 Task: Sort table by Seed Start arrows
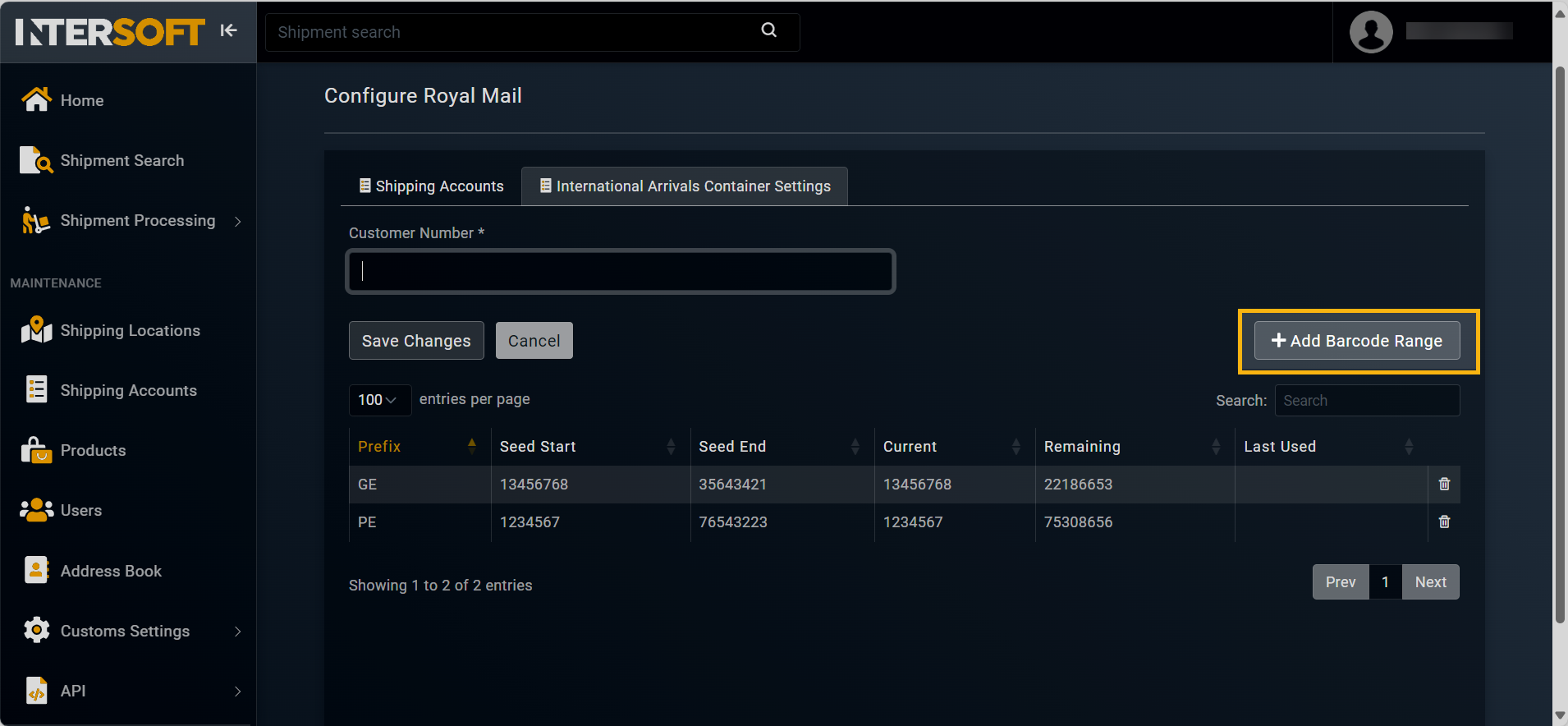click(x=671, y=446)
